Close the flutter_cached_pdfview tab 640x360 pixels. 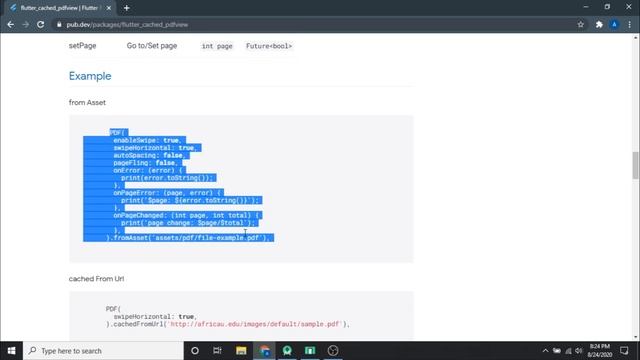click(109, 8)
